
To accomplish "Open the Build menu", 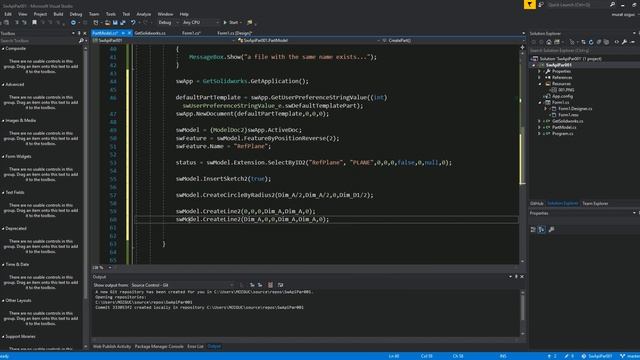I will tap(58, 14).
